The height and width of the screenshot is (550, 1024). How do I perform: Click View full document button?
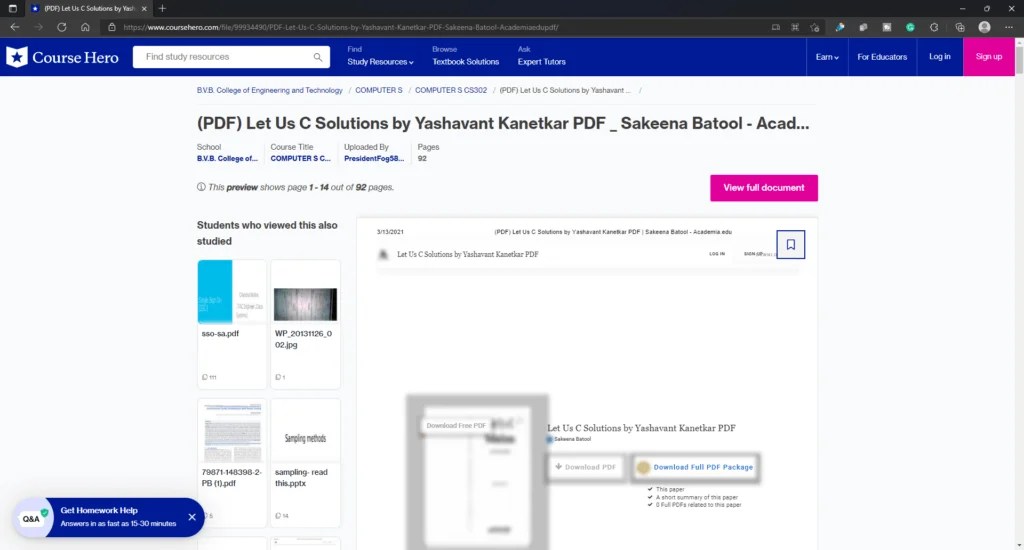coord(763,187)
